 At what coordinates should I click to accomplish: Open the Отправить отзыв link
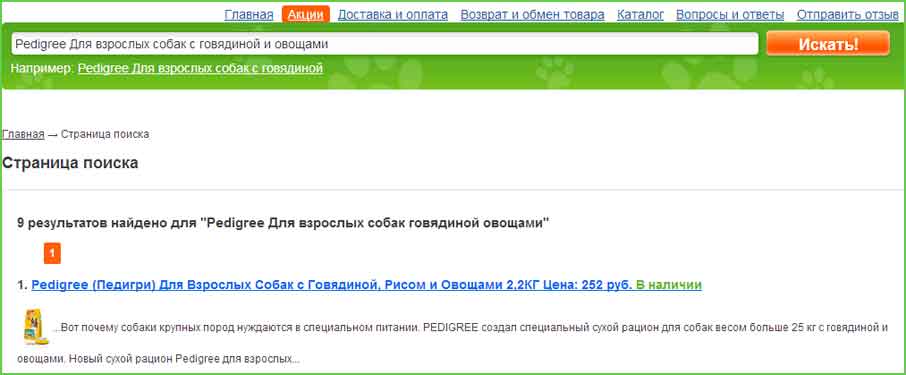(848, 14)
